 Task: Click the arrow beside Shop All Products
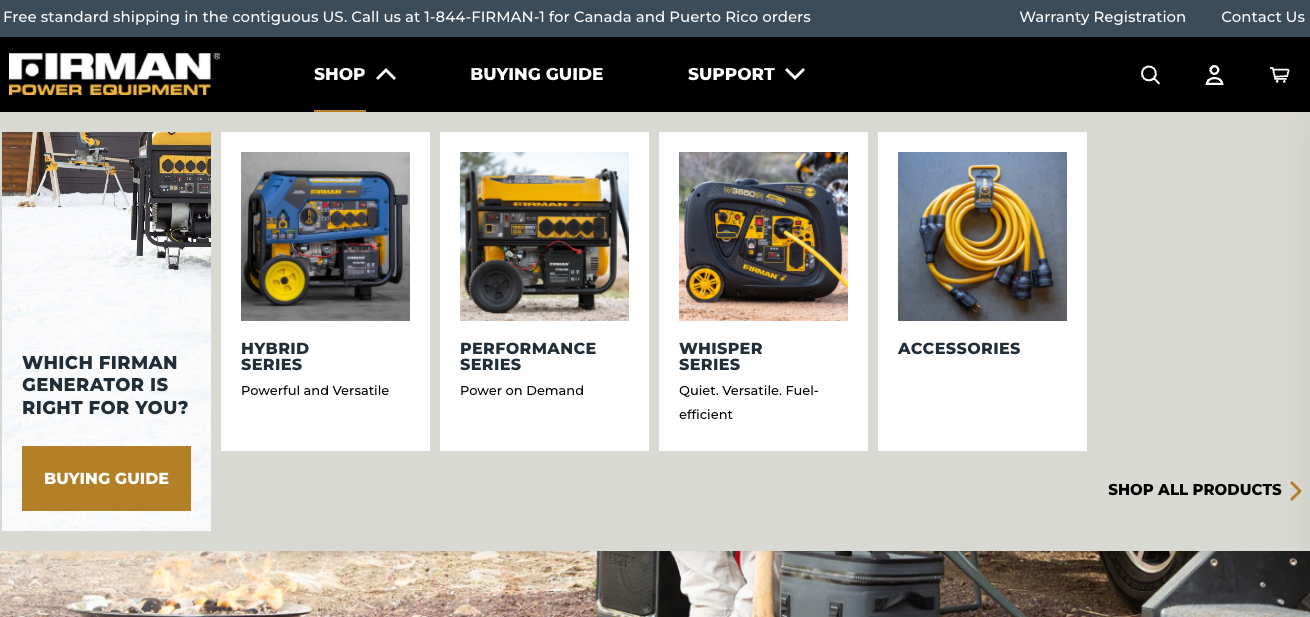(x=1296, y=490)
